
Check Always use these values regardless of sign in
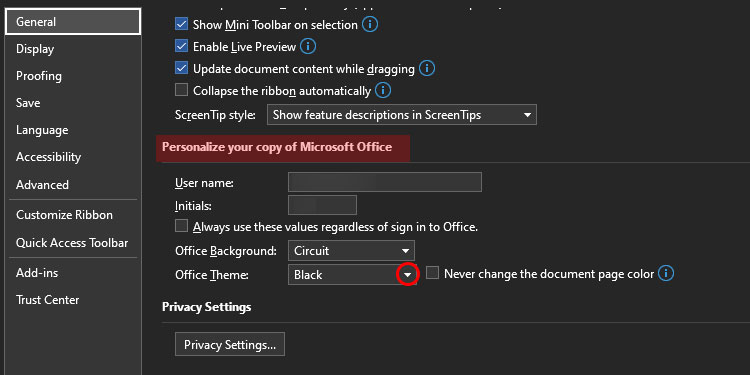[181, 226]
